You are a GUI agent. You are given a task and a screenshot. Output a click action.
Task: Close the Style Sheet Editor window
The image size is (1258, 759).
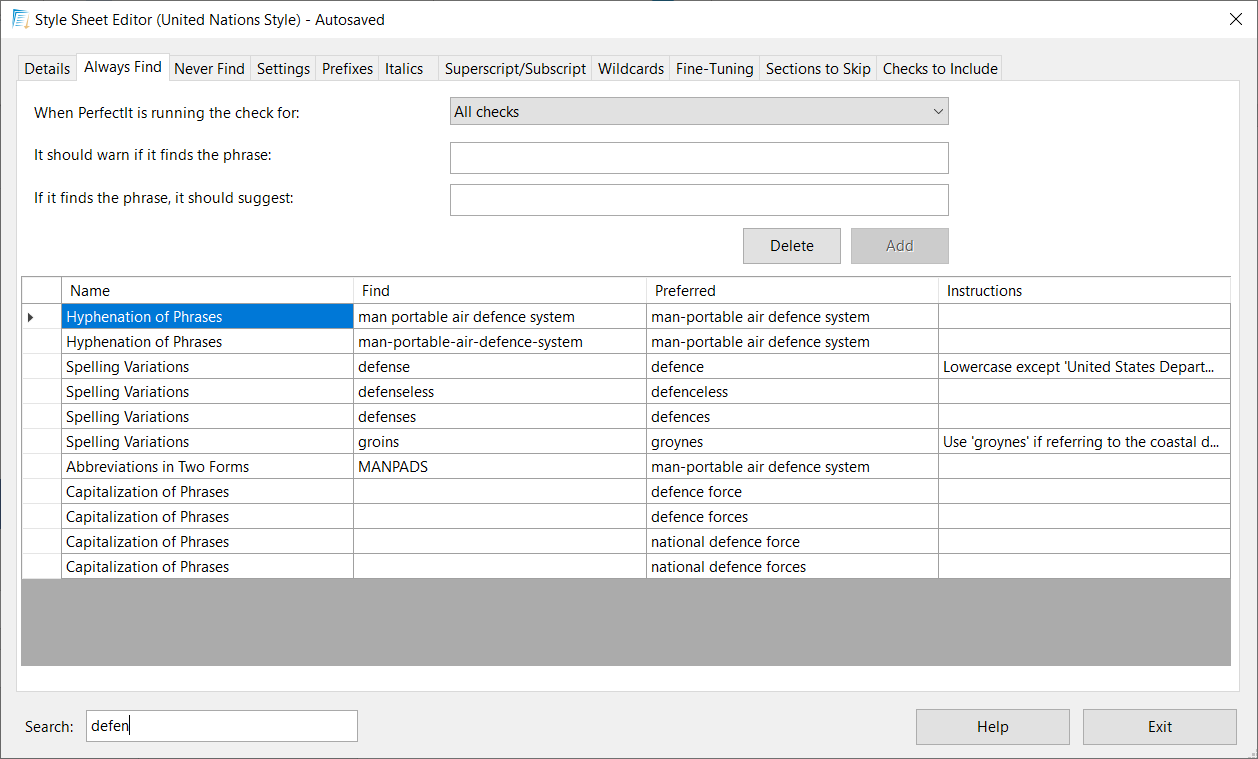(x=1235, y=19)
